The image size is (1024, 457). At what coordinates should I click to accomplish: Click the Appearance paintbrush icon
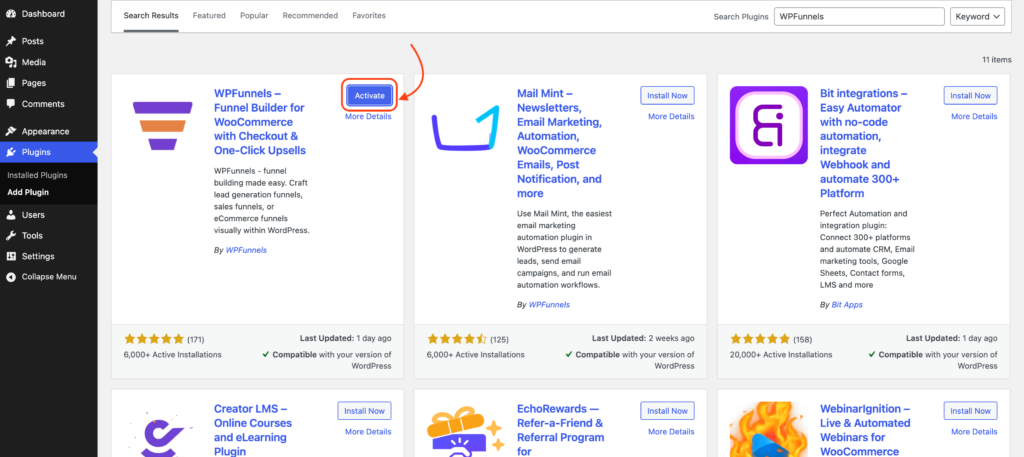click(10, 131)
